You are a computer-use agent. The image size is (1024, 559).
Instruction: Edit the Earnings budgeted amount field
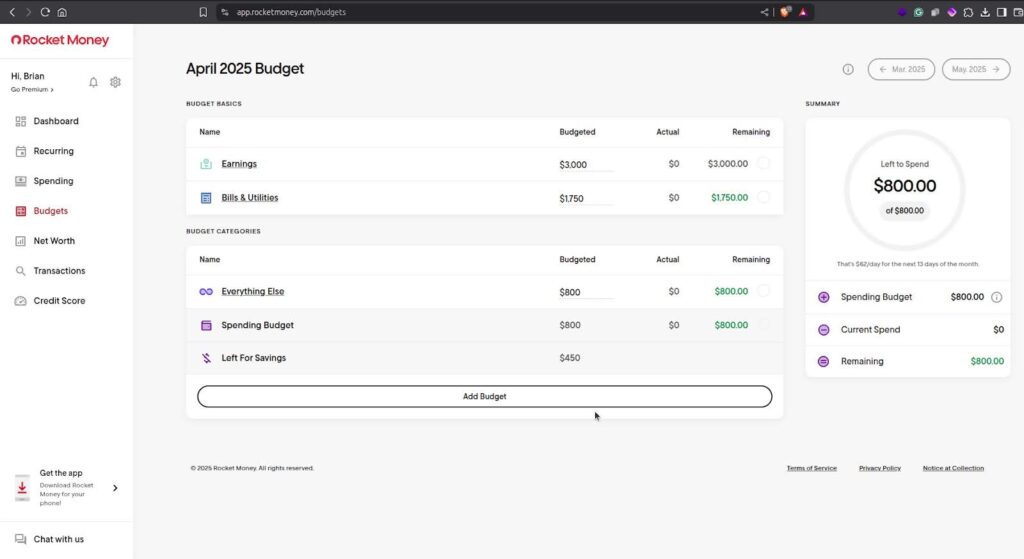pyautogui.click(x=585, y=165)
